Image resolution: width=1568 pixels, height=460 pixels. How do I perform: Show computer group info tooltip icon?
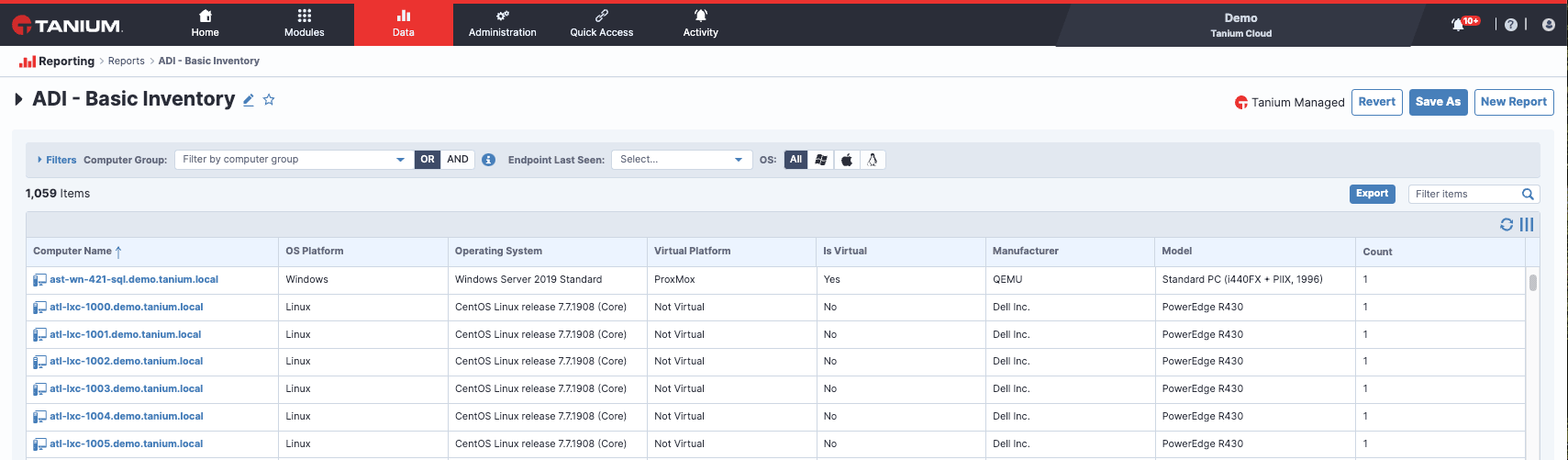tap(488, 160)
